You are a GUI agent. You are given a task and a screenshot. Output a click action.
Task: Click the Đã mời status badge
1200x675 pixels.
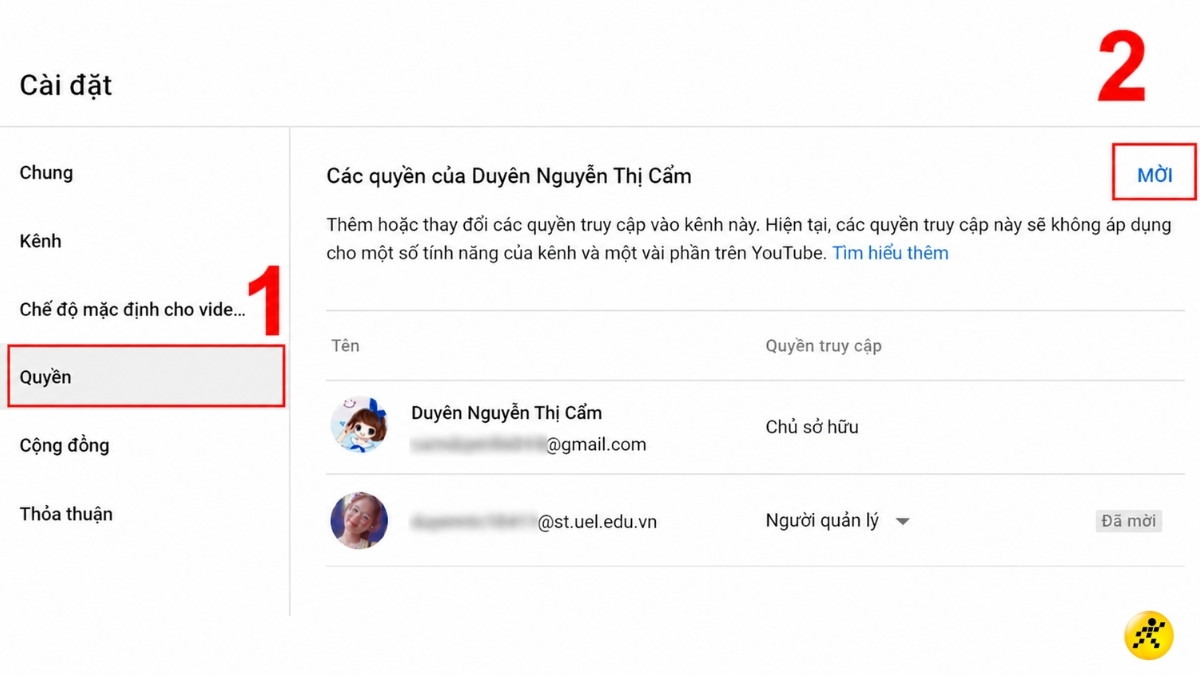click(1128, 521)
